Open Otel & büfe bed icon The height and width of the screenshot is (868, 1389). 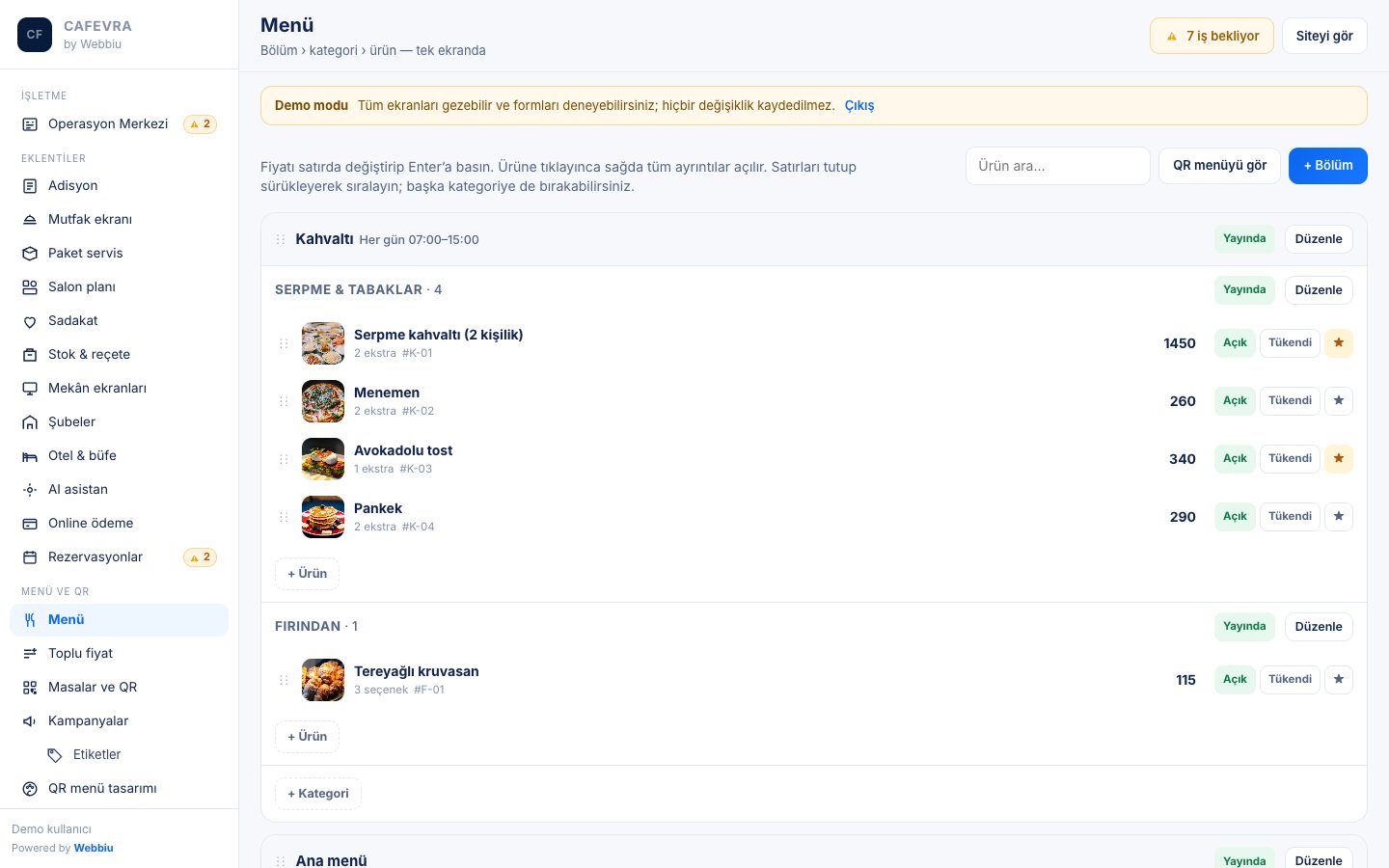click(30, 456)
